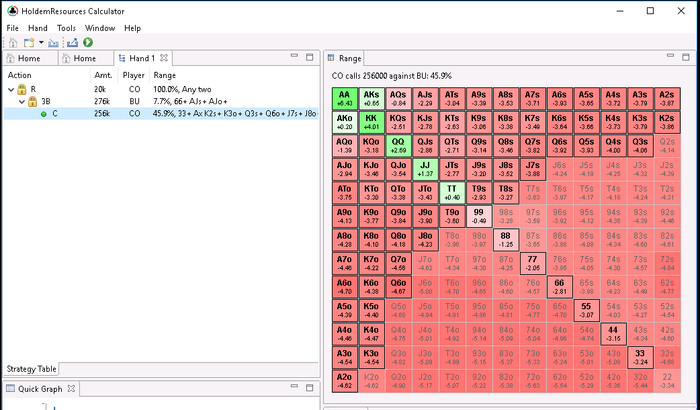Toggle the AKo hand cell
This screenshot has height=410, width=700.
point(344,122)
